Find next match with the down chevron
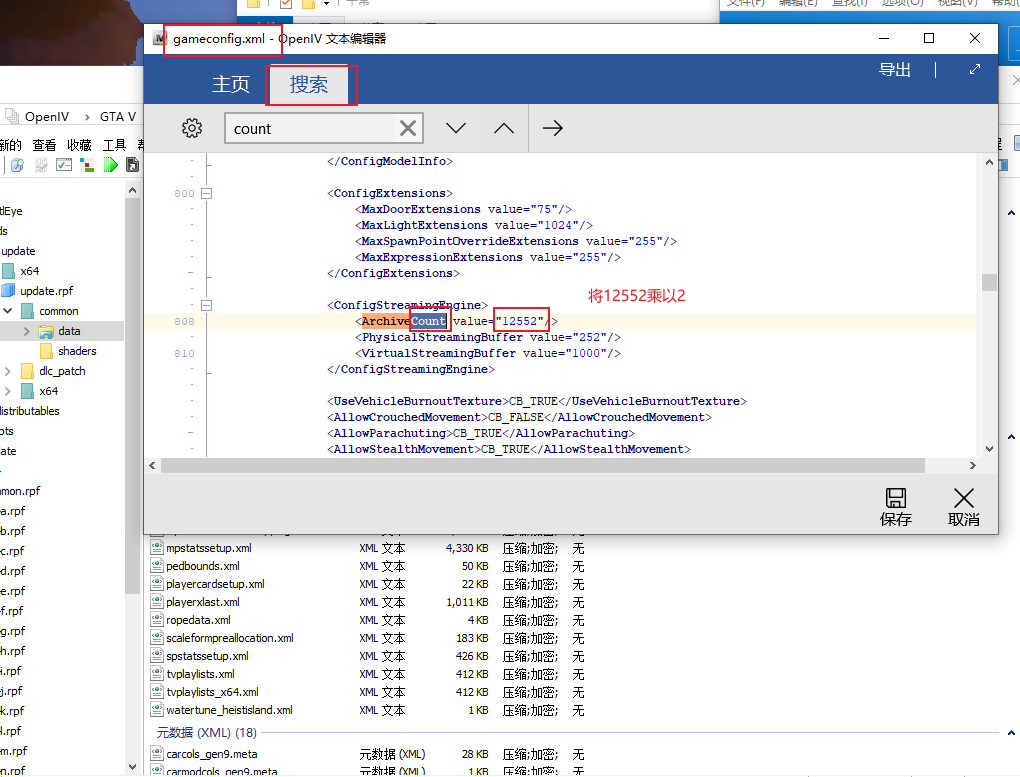 [x=456, y=128]
